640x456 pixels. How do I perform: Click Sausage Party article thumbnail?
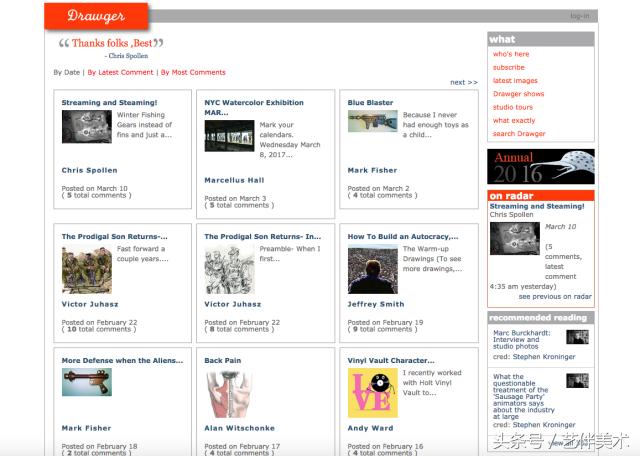pyautogui.click(x=578, y=380)
